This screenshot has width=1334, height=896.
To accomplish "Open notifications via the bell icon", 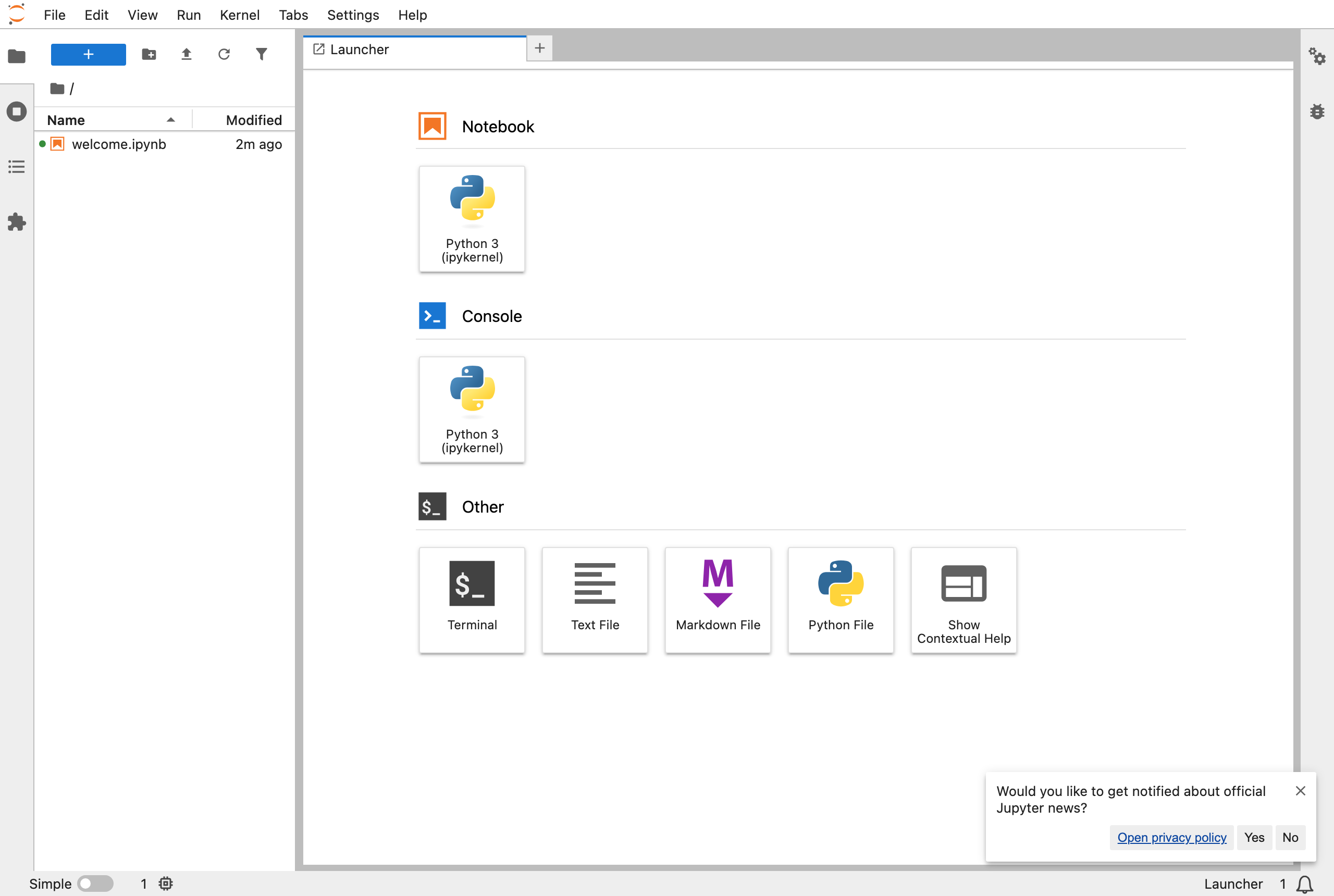I will (1304, 884).
